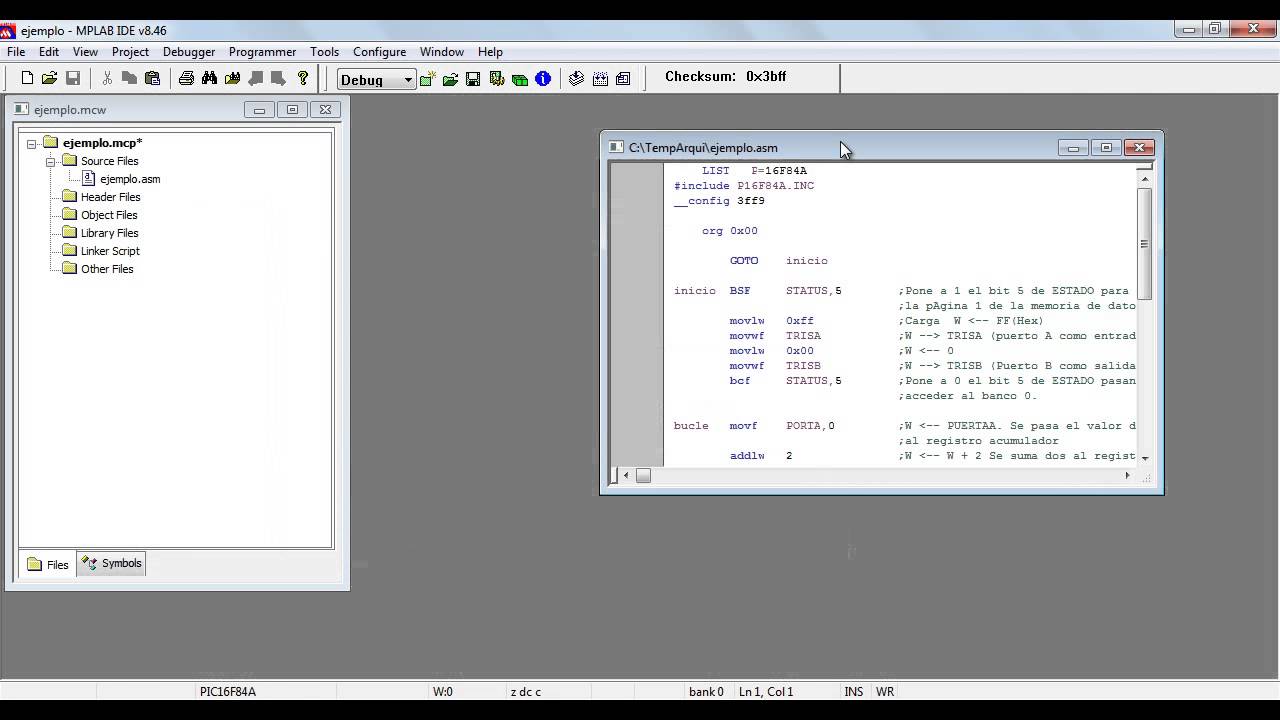This screenshot has width=1280, height=720.
Task: Click the last icon in build toolbar
Action: pyautogui.click(x=623, y=79)
